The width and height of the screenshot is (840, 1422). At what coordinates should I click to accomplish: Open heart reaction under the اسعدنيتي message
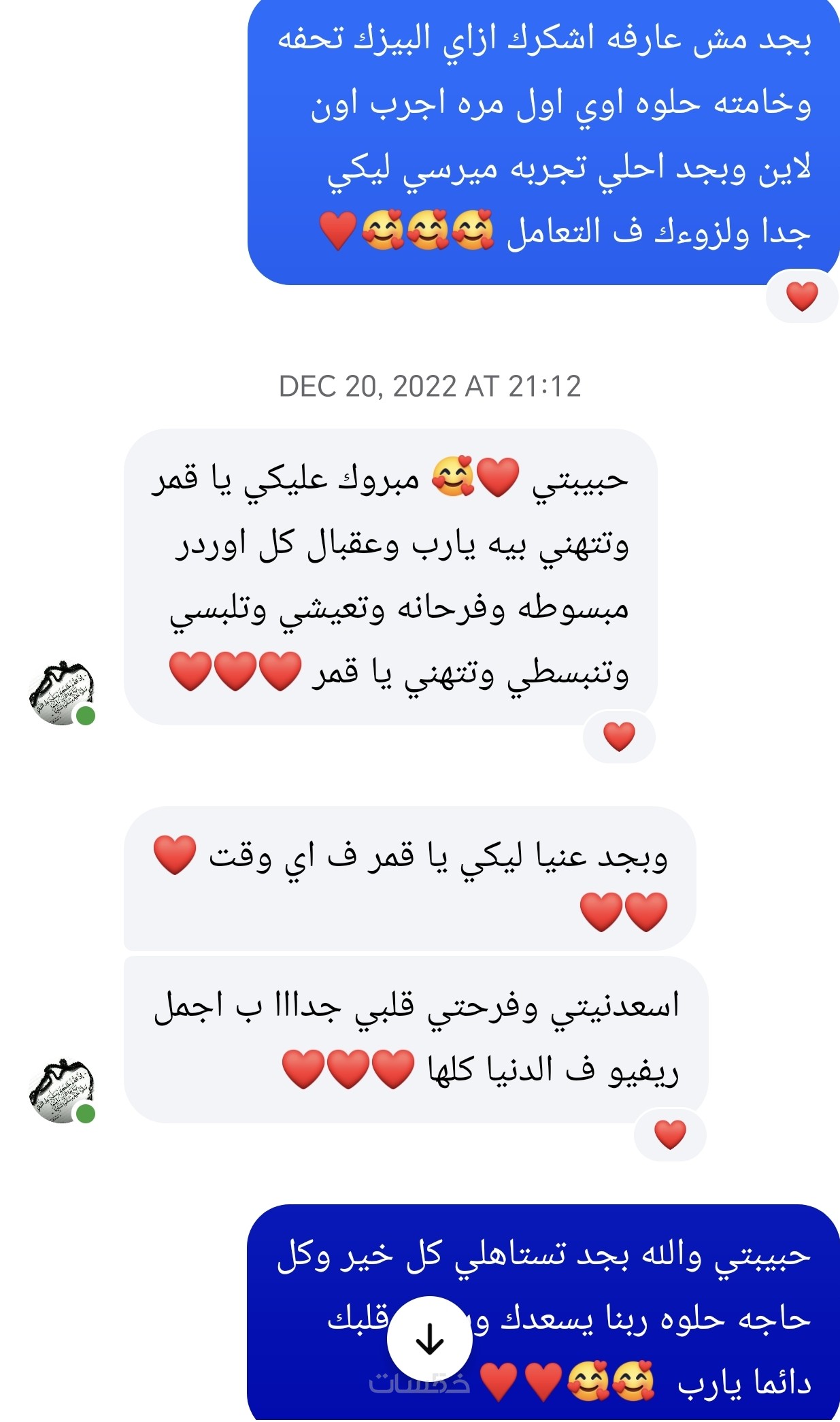click(670, 1134)
